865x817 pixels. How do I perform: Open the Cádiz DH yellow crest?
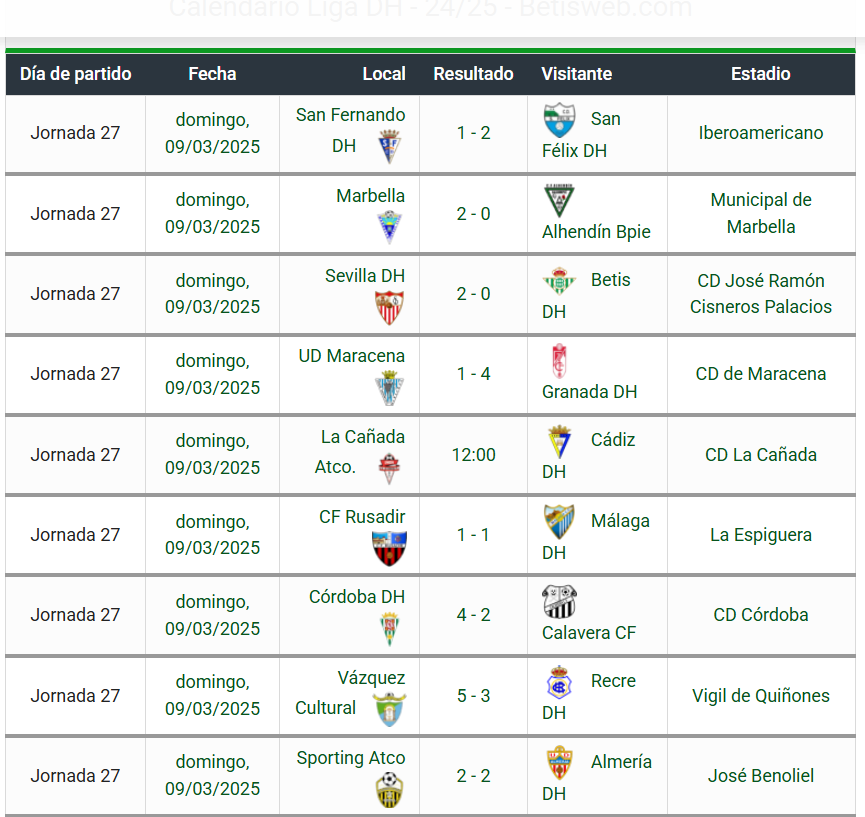click(559, 441)
